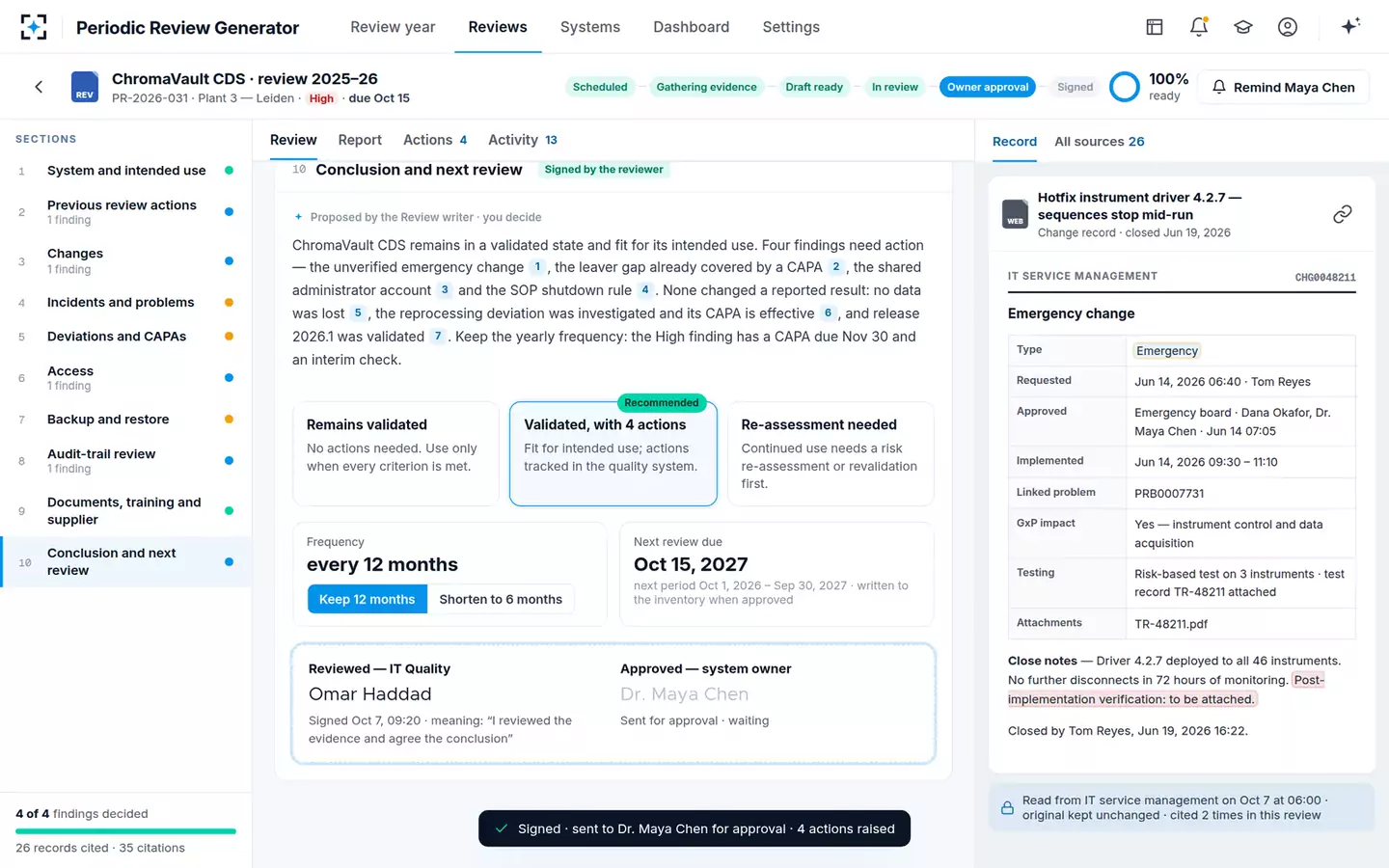This screenshot has width=1389, height=868.
Task: Open citation chip 2 after the CAPA mention
Action: point(836,267)
